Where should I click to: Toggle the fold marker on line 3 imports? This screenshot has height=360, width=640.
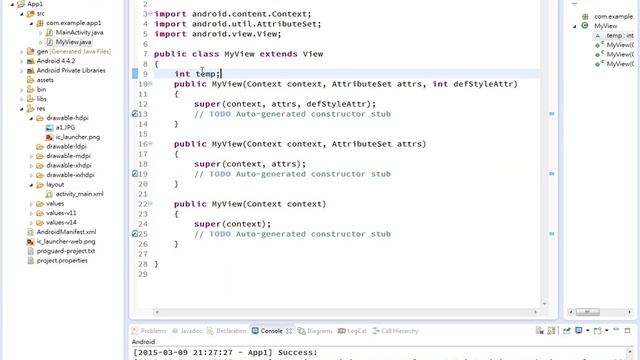tap(150, 14)
